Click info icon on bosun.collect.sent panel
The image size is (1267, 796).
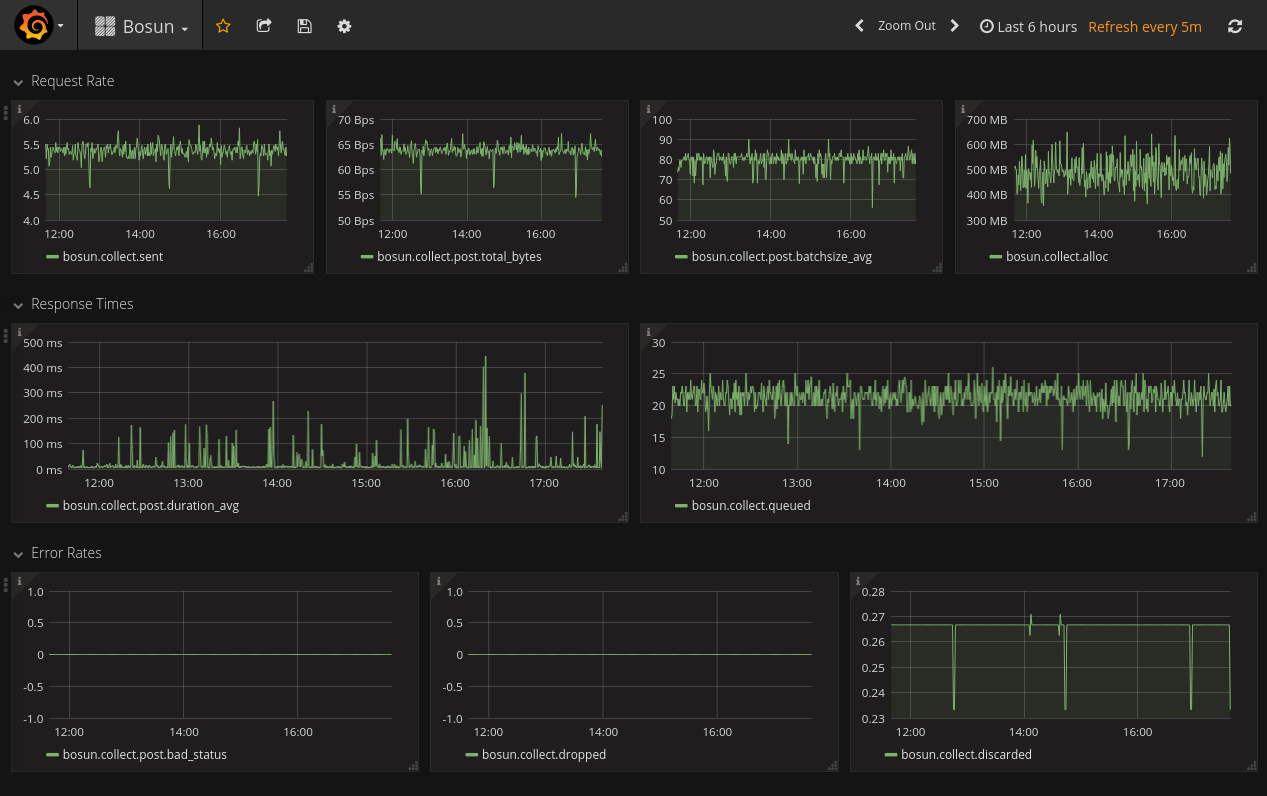click(20, 109)
